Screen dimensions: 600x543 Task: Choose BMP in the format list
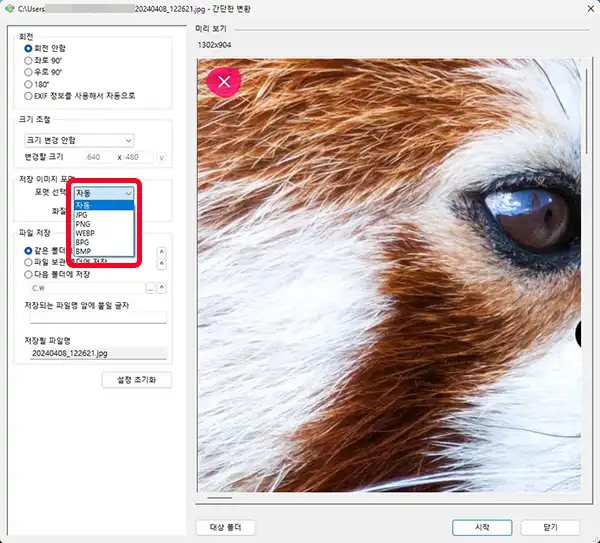tap(104, 251)
